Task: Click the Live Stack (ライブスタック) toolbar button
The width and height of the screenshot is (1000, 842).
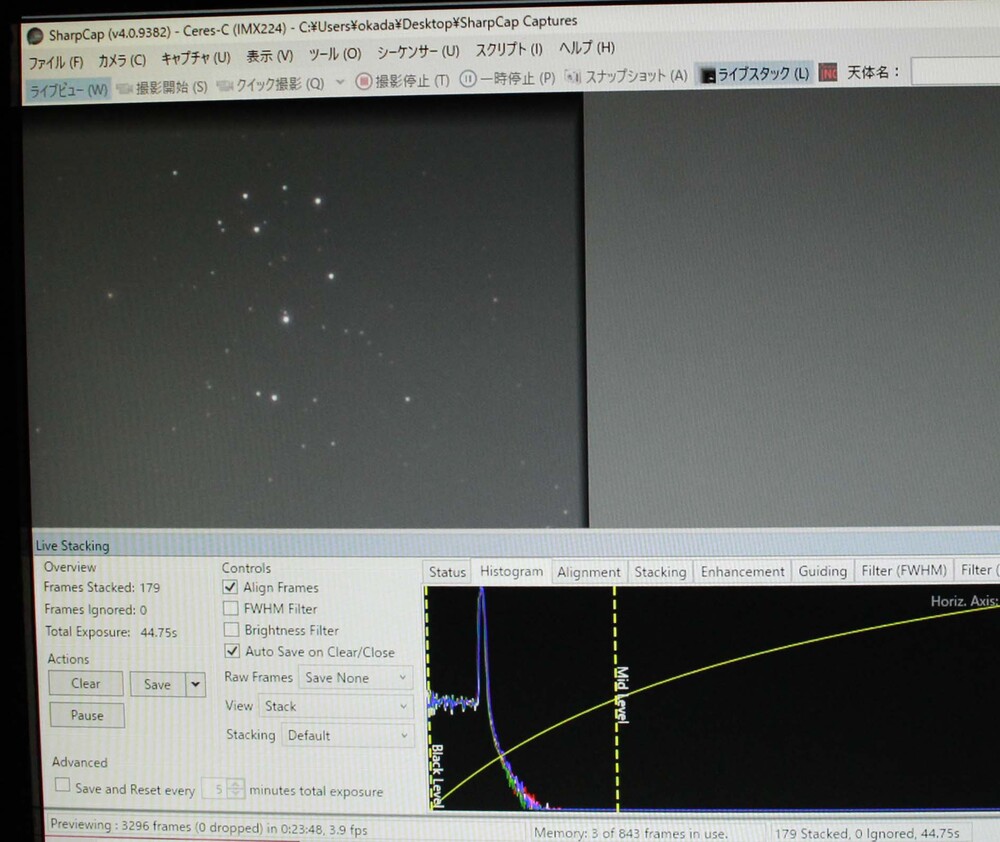Action: 755,75
